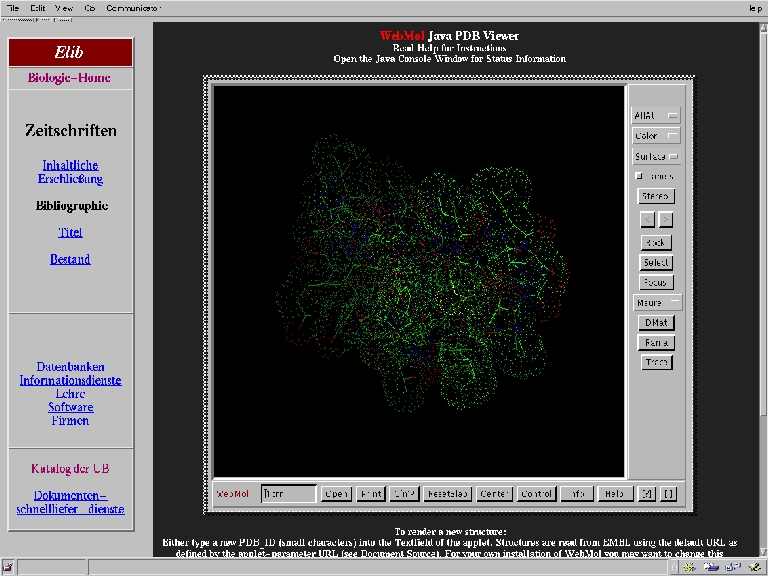
Task: Expand the Surface dropdown
Action: click(656, 156)
